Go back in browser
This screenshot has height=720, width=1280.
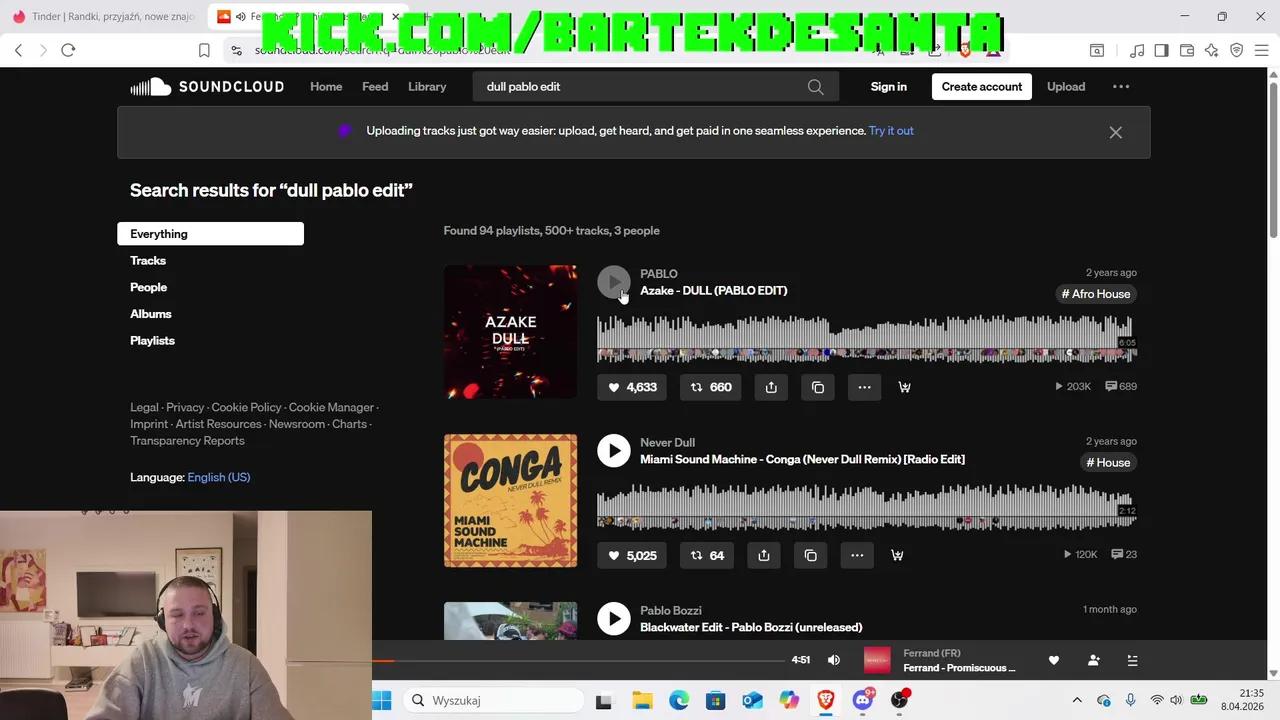point(18,50)
